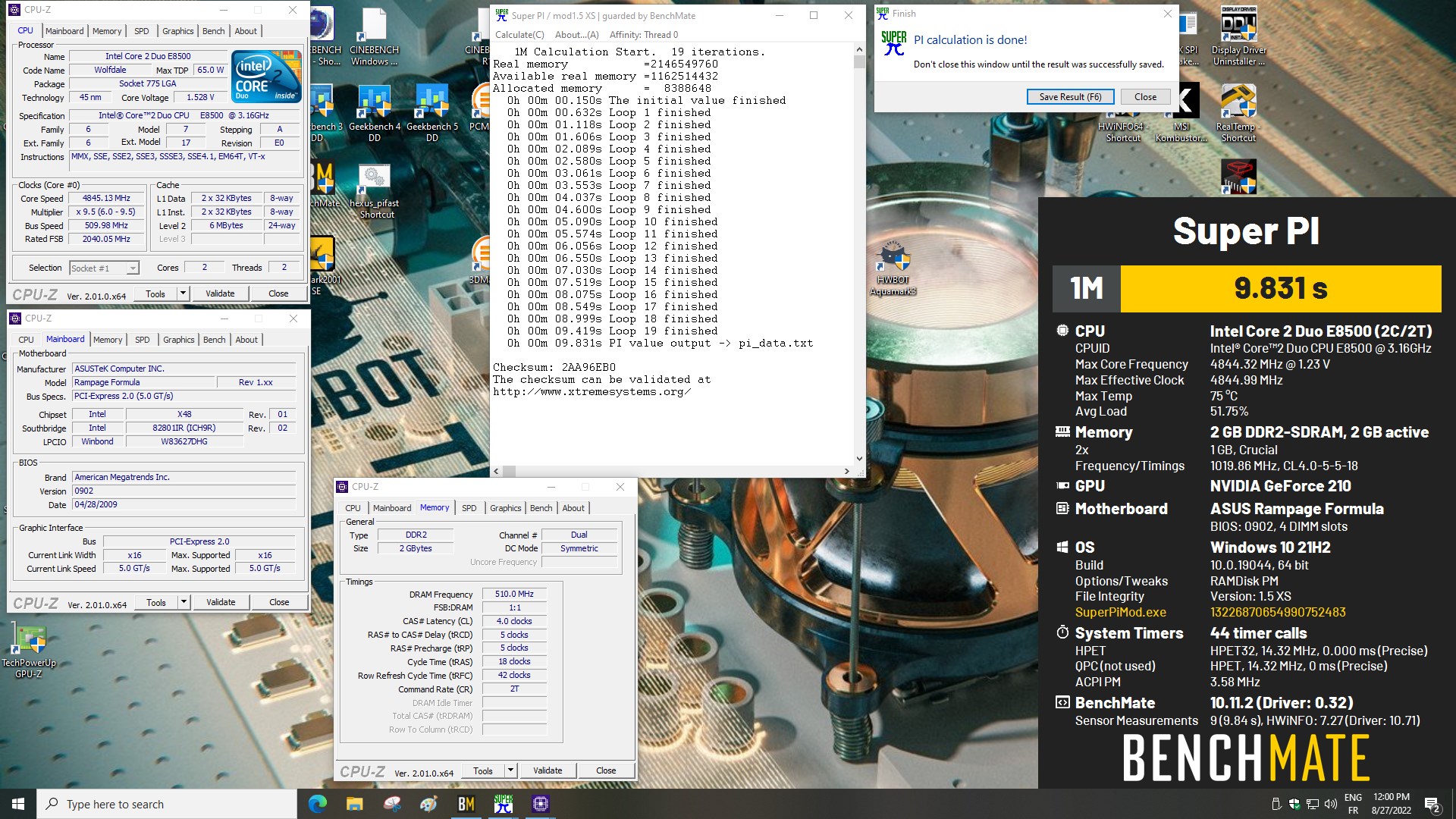Click Close button in Mainboard CPU-Z window
Screen dimensions: 1456x819
[279, 602]
